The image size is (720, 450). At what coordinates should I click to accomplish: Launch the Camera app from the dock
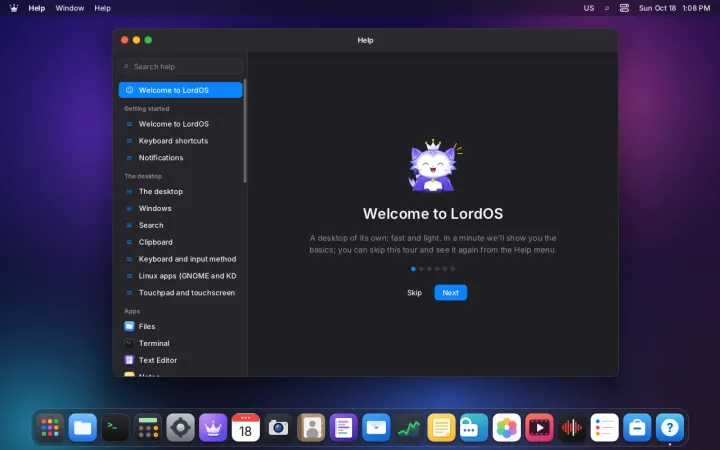pyautogui.click(x=278, y=428)
